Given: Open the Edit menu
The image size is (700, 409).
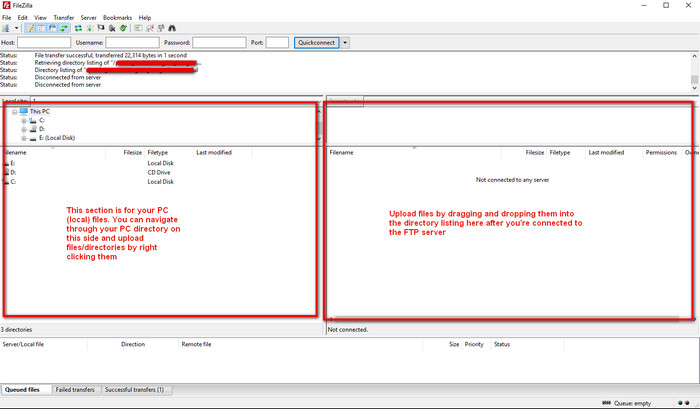Looking at the screenshot, I should click(x=23, y=18).
